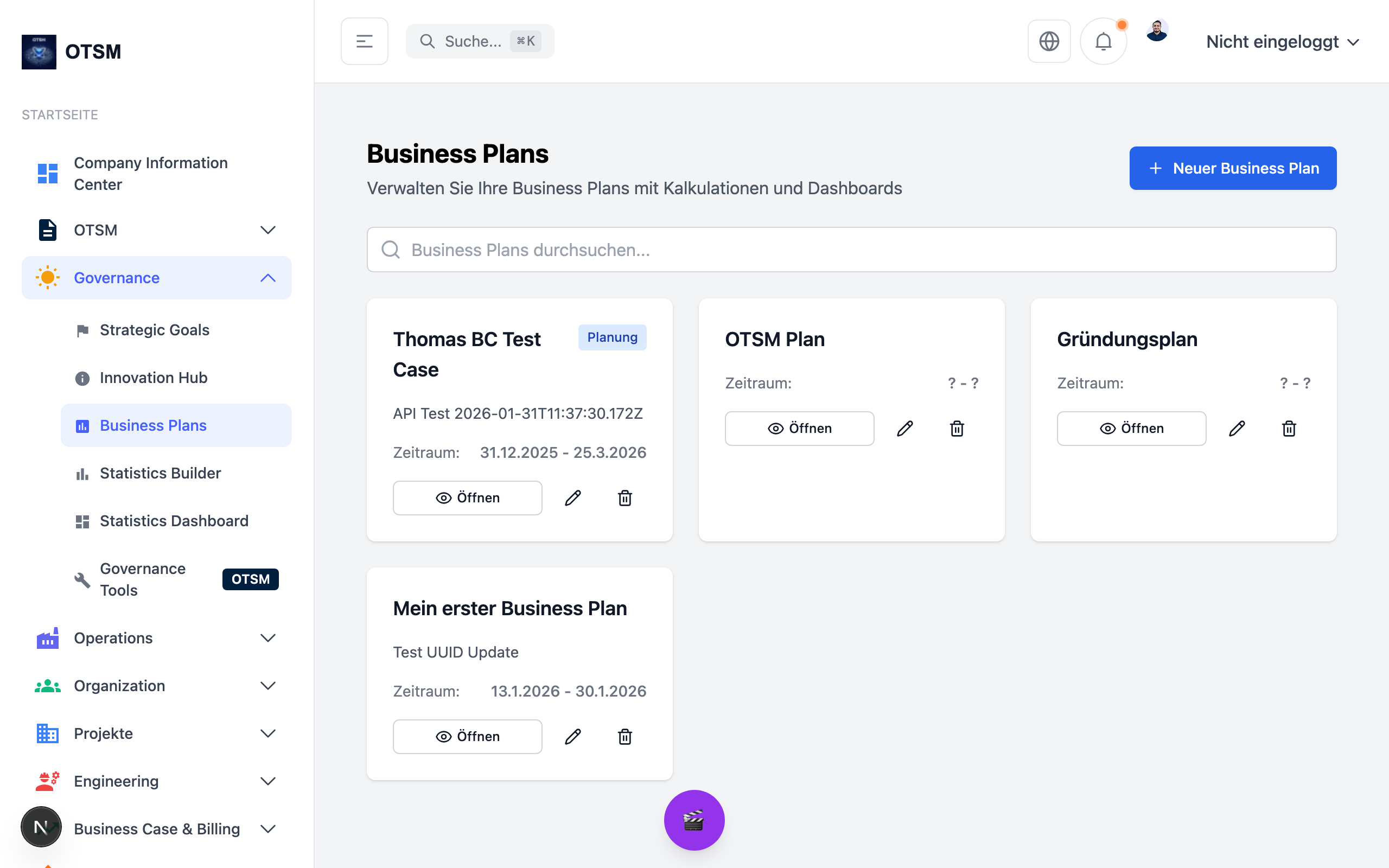The height and width of the screenshot is (868, 1389).
Task: Open the Nicht eingeloggt user dropdown
Action: [x=1282, y=42]
